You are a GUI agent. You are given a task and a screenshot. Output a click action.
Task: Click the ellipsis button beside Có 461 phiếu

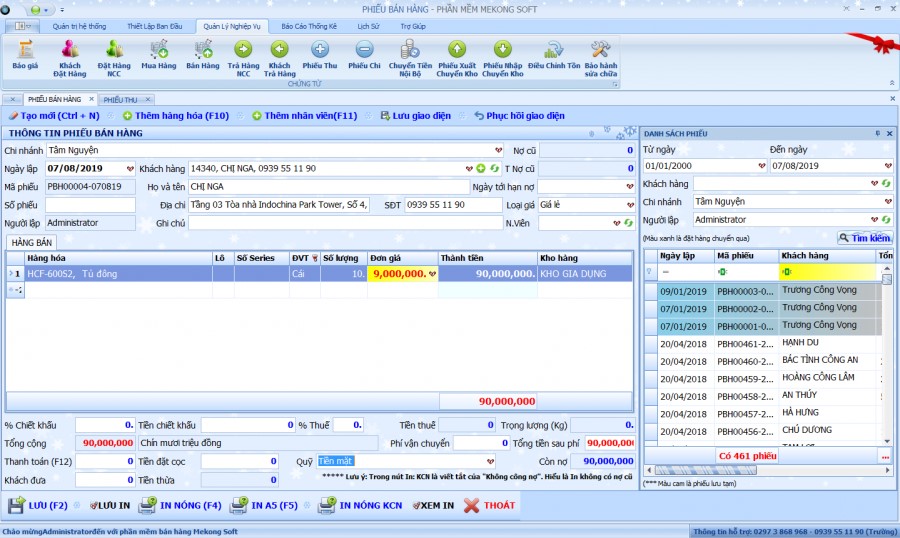coord(886,456)
